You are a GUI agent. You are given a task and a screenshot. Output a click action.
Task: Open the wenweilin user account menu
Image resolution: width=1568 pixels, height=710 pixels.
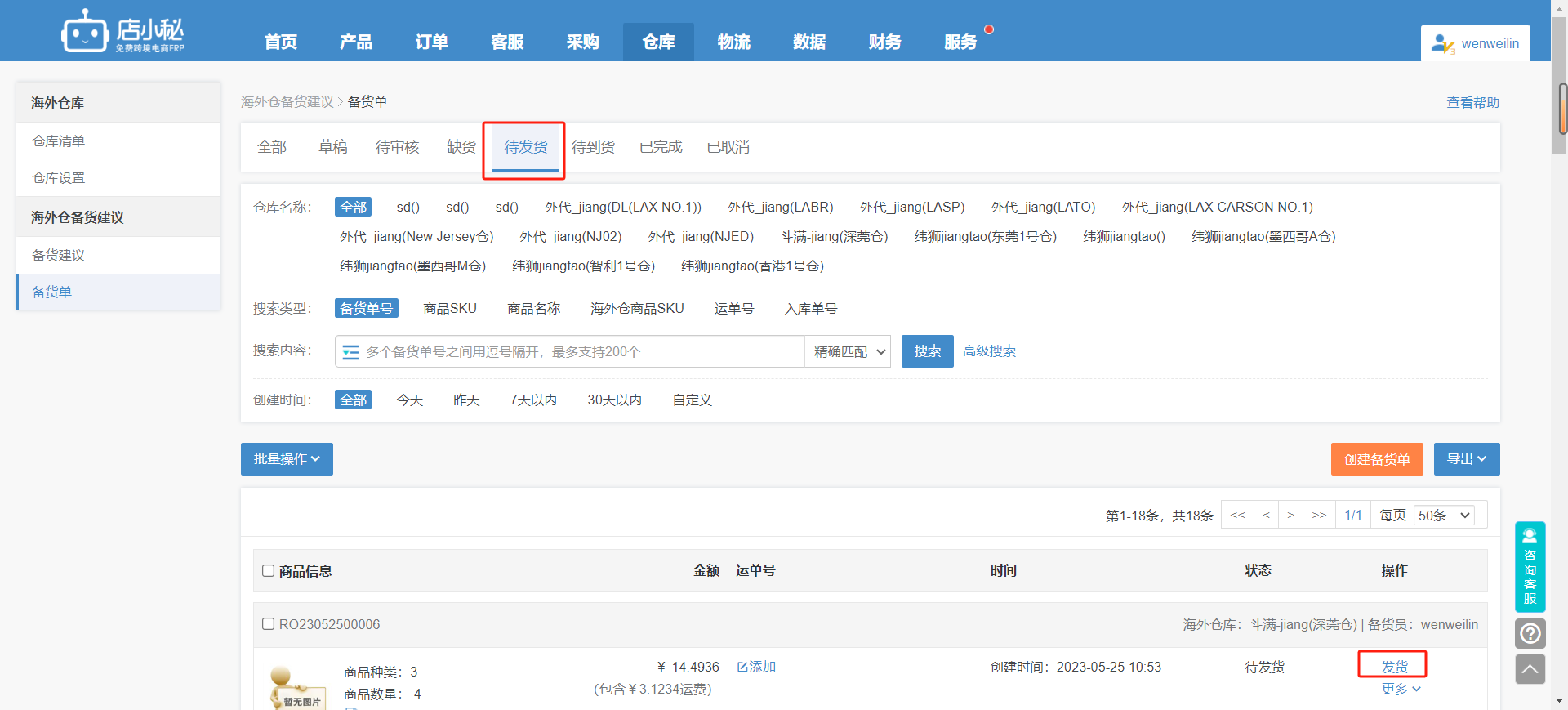coord(1475,44)
